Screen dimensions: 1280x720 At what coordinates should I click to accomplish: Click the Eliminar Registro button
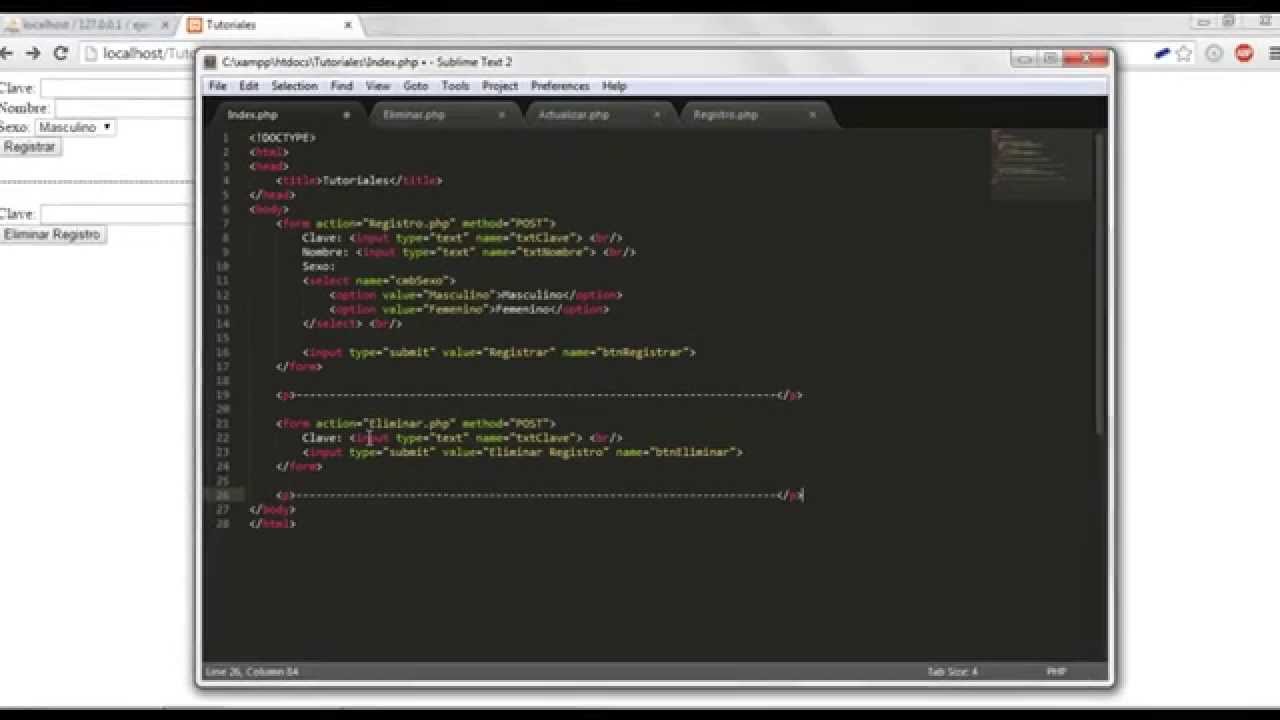pyautogui.click(x=52, y=234)
